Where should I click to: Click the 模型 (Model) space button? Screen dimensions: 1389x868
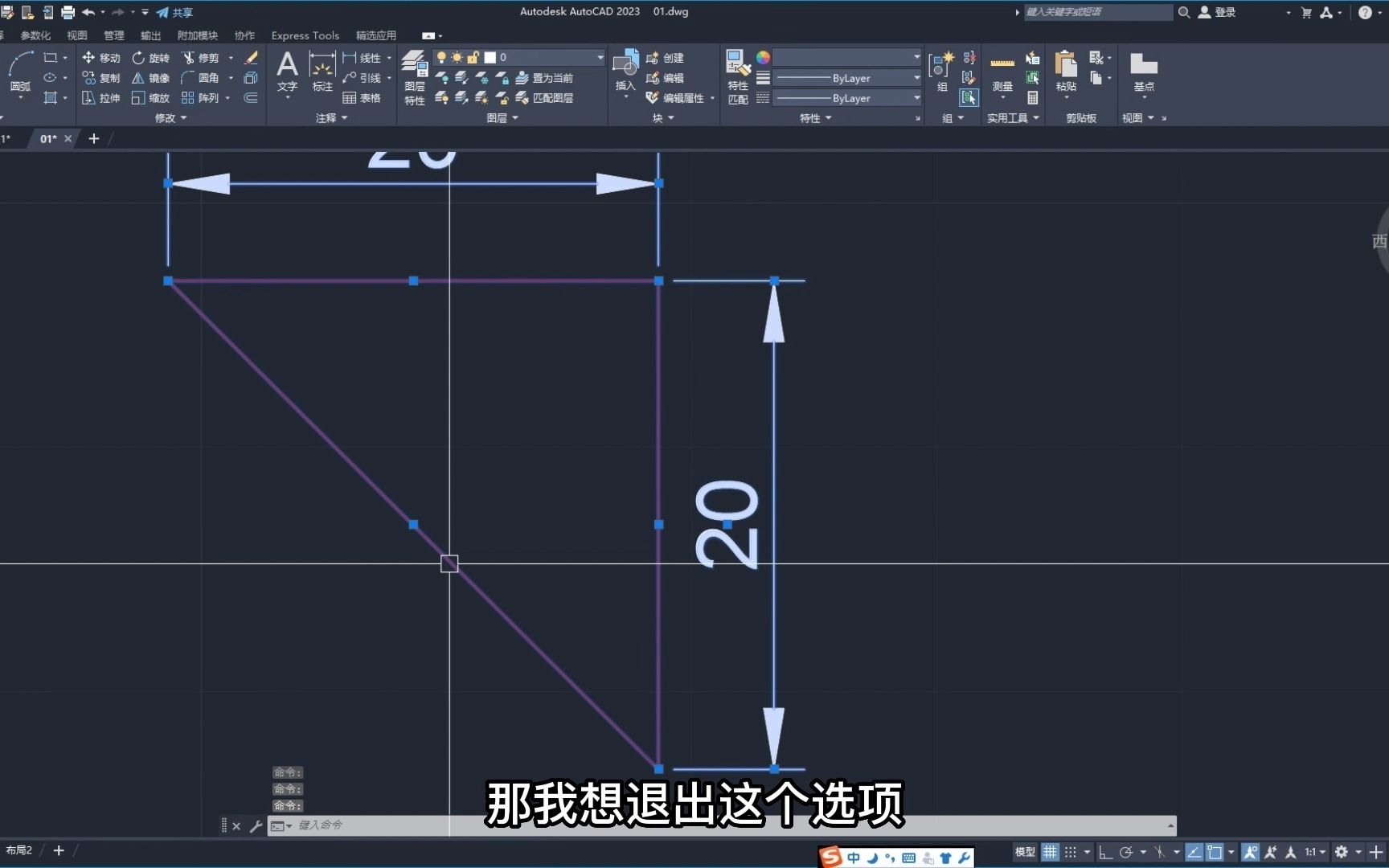(x=1025, y=852)
